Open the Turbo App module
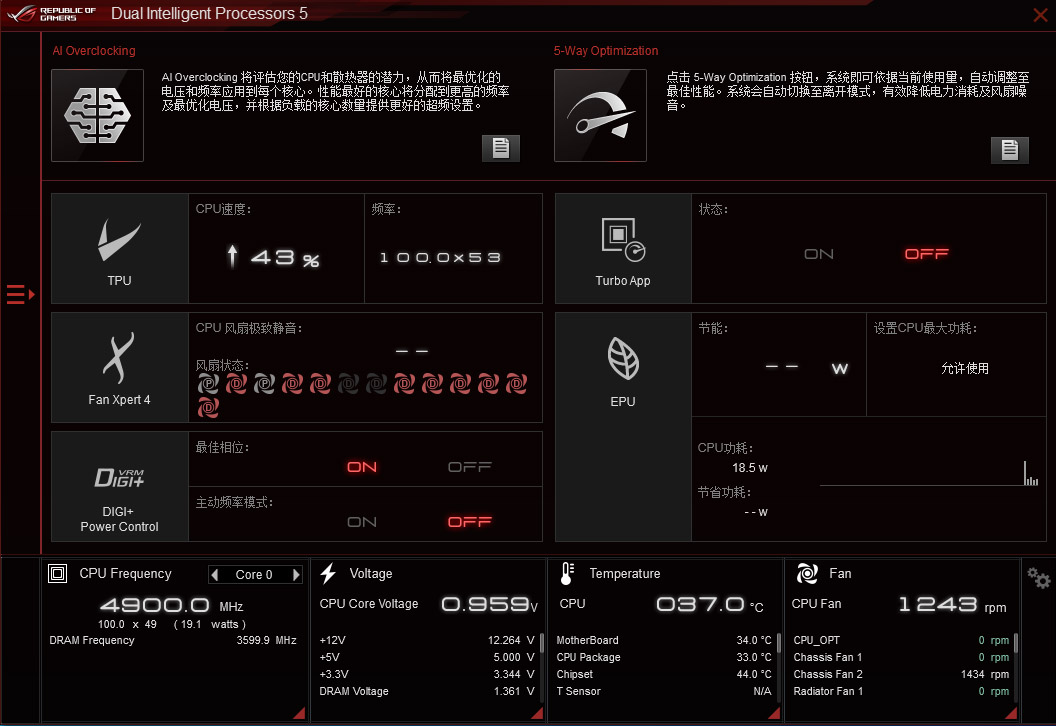The height and width of the screenshot is (726, 1056). 622,248
